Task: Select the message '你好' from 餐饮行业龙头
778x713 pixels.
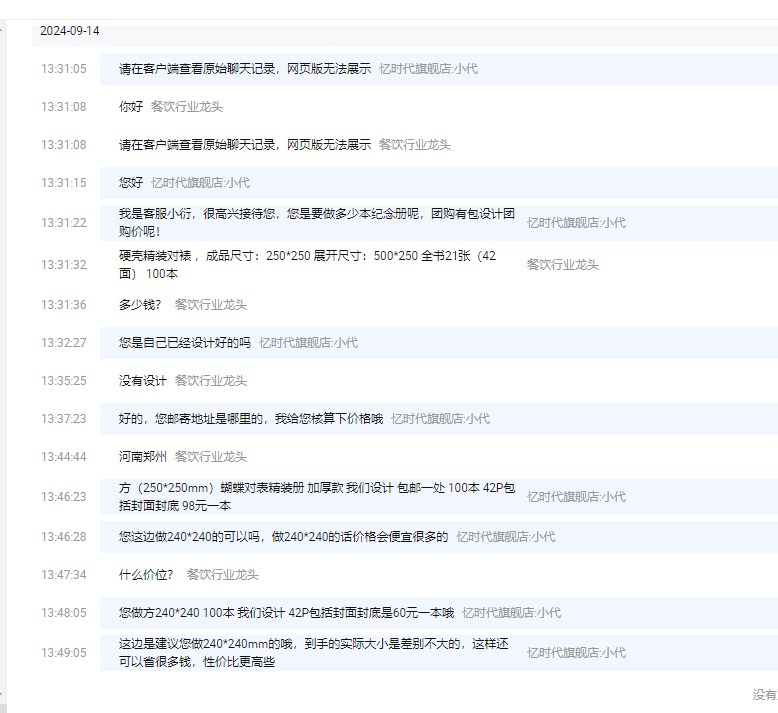Action: click(131, 107)
